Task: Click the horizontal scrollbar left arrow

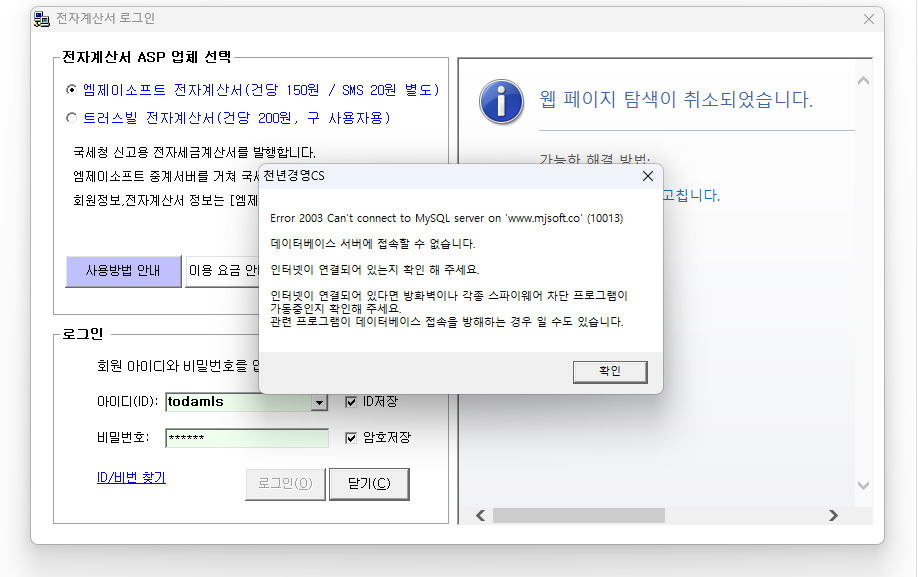Action: pyautogui.click(x=481, y=516)
